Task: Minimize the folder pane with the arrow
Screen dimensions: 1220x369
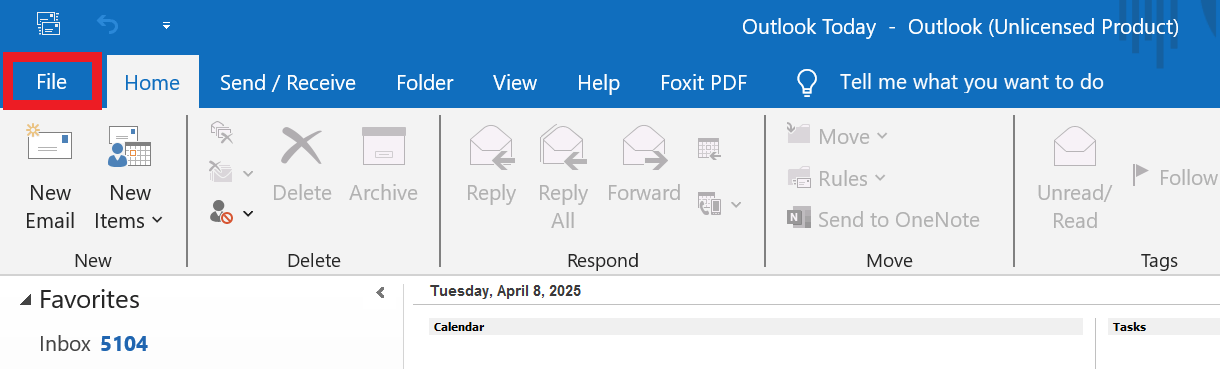Action: pos(380,293)
